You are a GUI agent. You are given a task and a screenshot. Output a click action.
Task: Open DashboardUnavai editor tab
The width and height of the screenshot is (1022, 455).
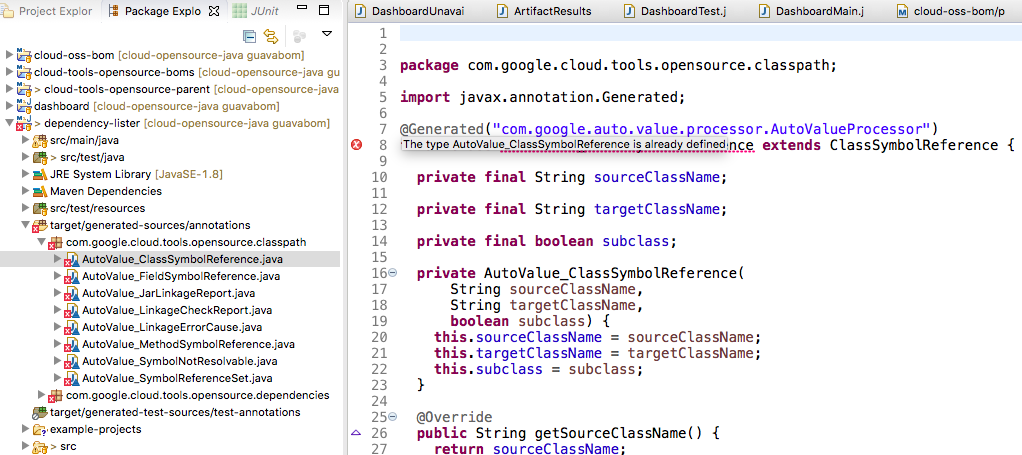(409, 11)
